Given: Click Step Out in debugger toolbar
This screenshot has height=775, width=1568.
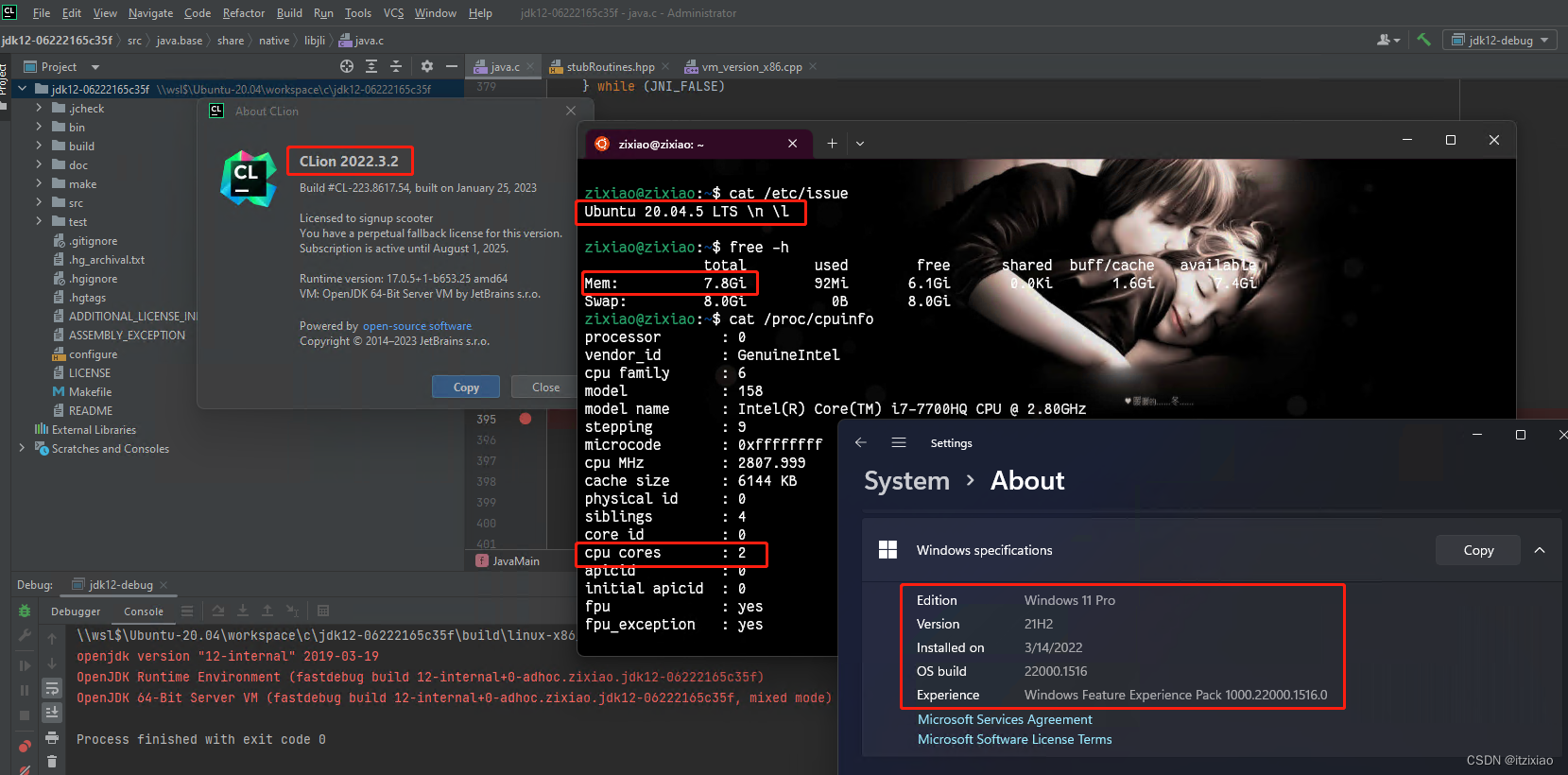Looking at the screenshot, I should [267, 611].
